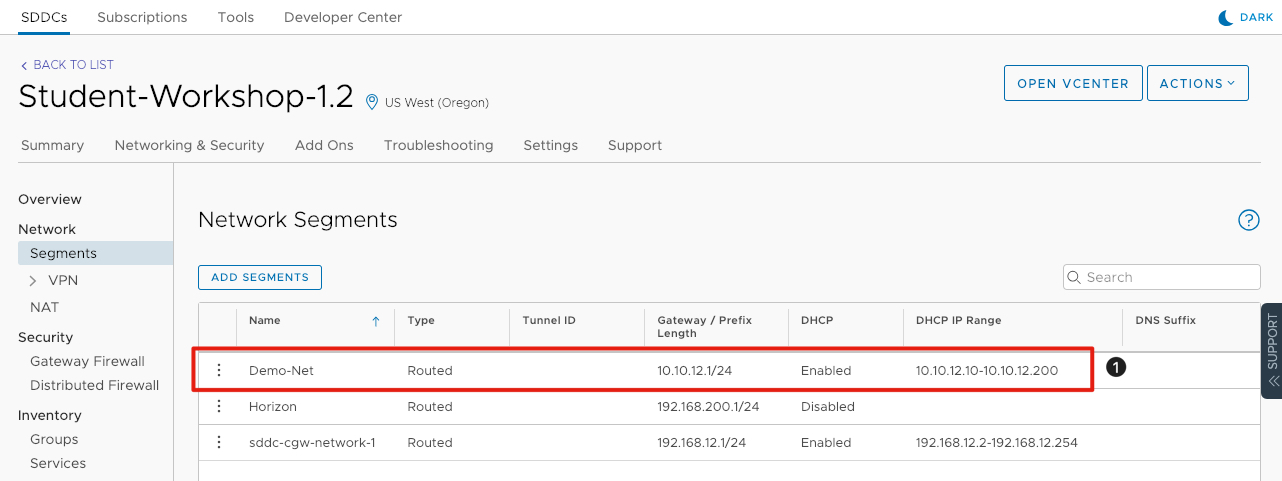
Task: Open the Actions dropdown
Action: [x=1197, y=84]
